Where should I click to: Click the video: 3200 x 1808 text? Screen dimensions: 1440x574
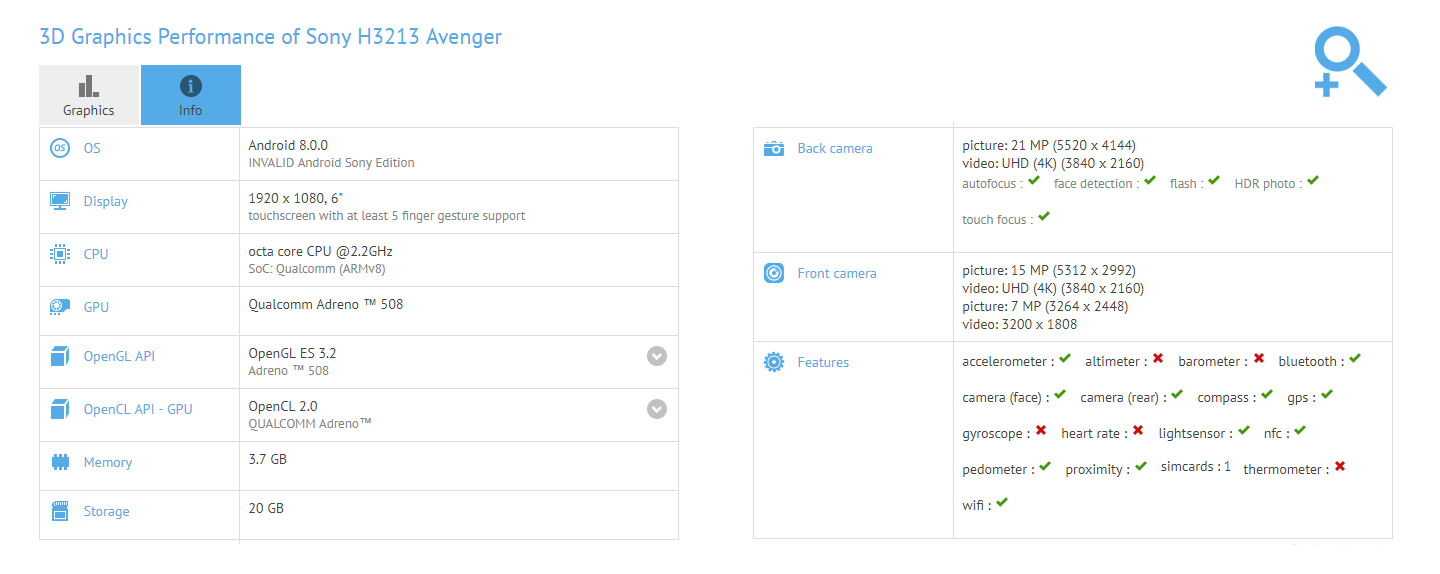[1020, 324]
